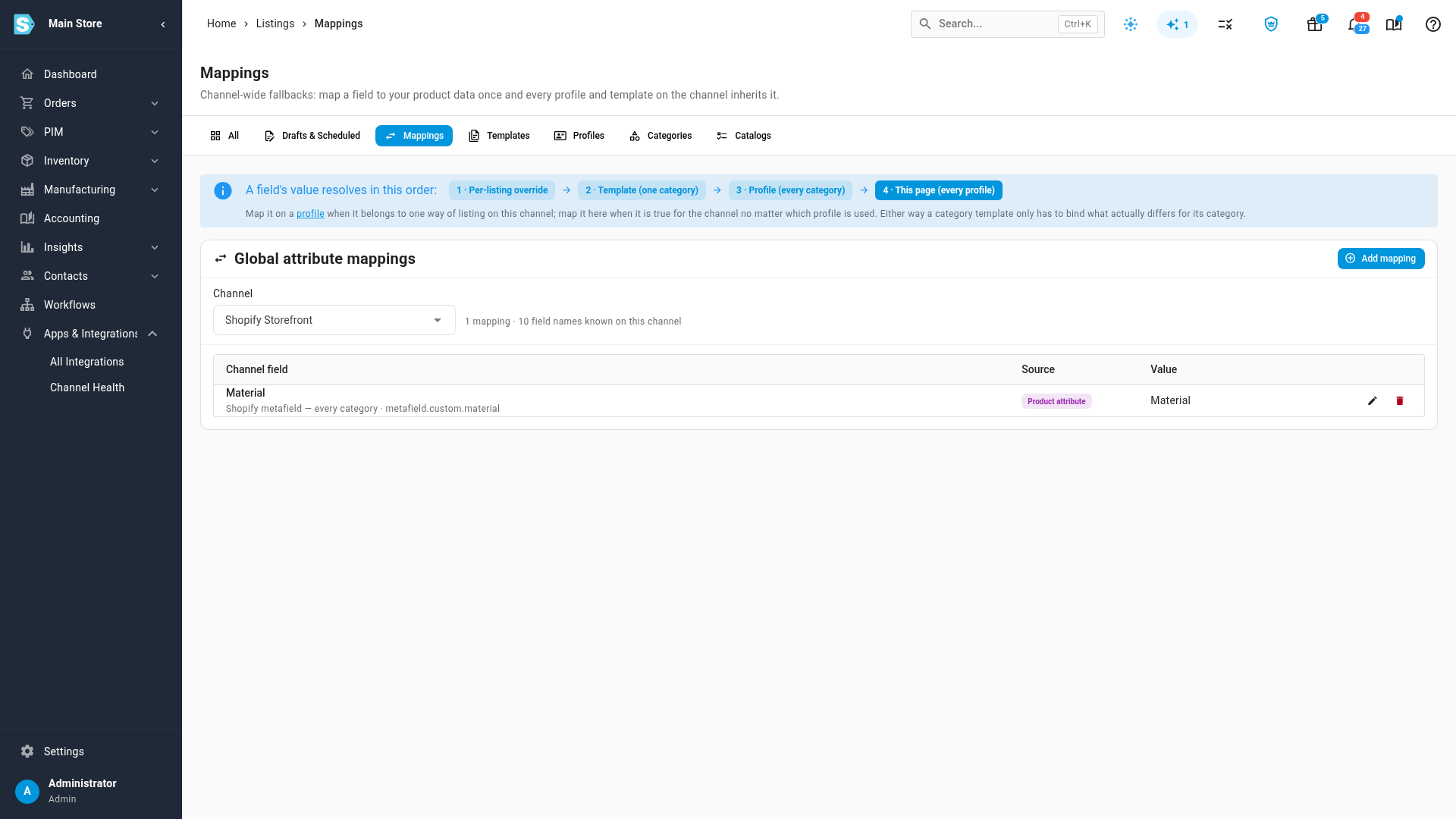The height and width of the screenshot is (819, 1456).
Task: Open the Shopify Storefront channel dropdown
Action: (334, 320)
